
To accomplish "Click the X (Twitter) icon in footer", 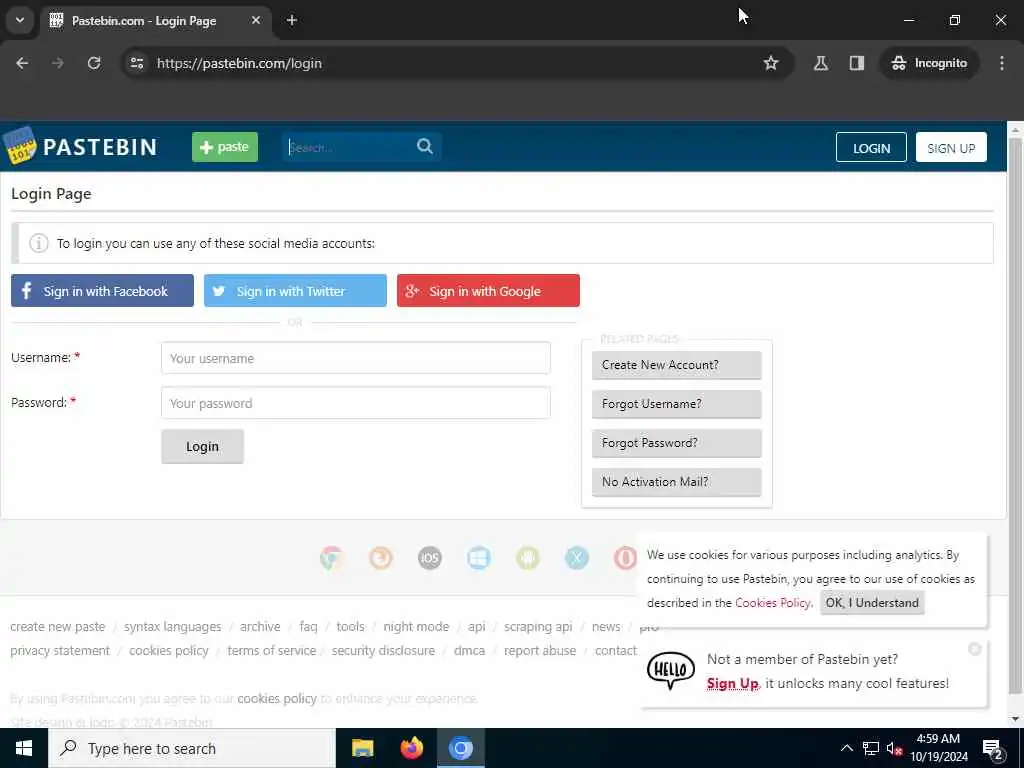I will coord(577,558).
